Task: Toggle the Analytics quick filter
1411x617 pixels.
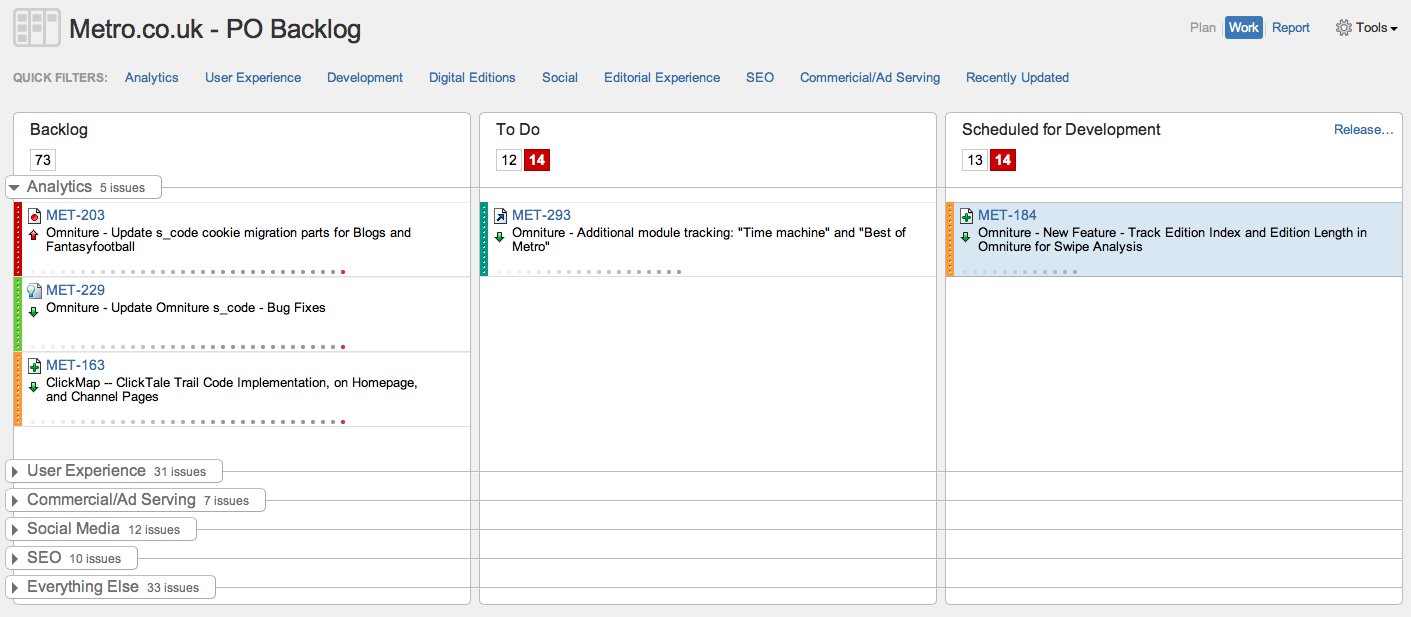Action: [152, 78]
